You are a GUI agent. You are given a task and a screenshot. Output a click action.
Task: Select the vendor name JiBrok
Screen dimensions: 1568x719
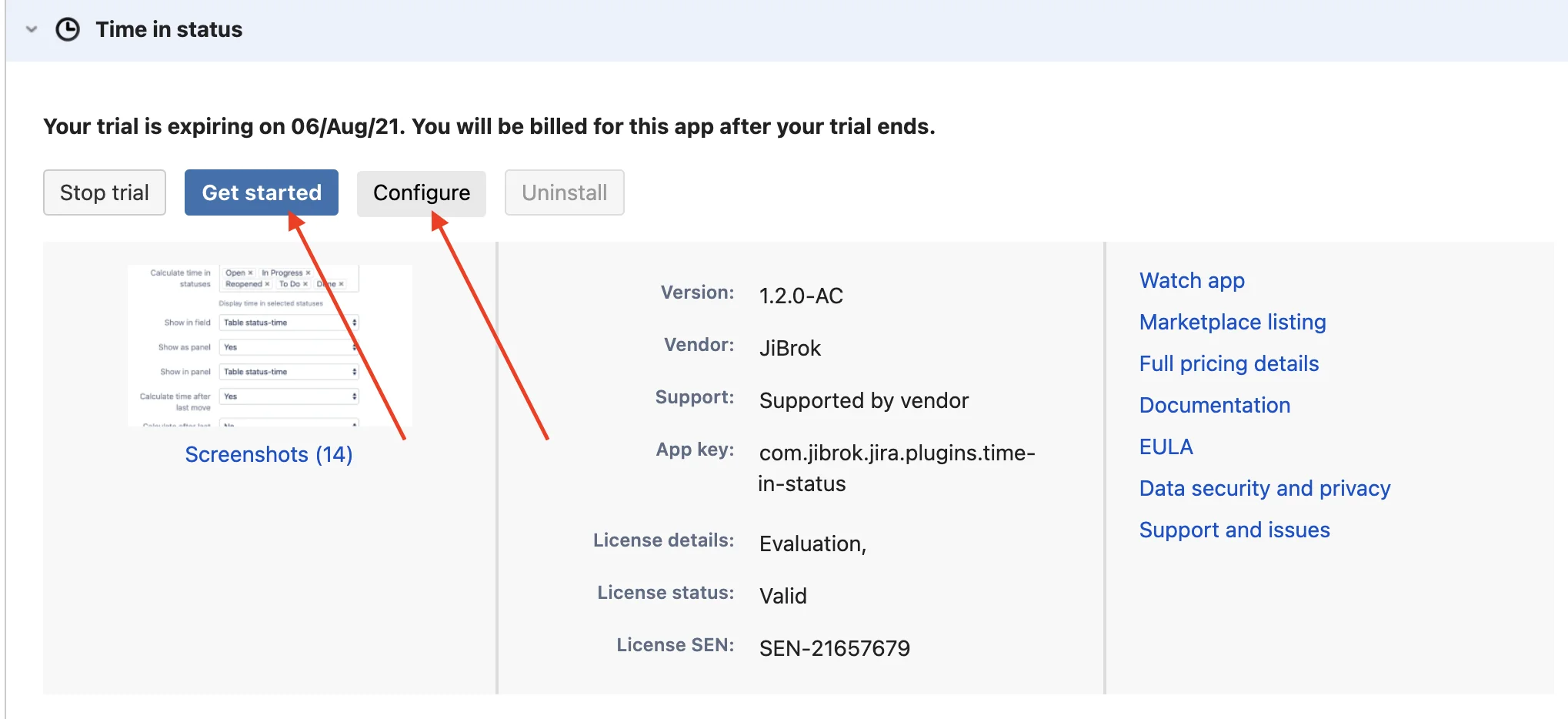pos(790,348)
